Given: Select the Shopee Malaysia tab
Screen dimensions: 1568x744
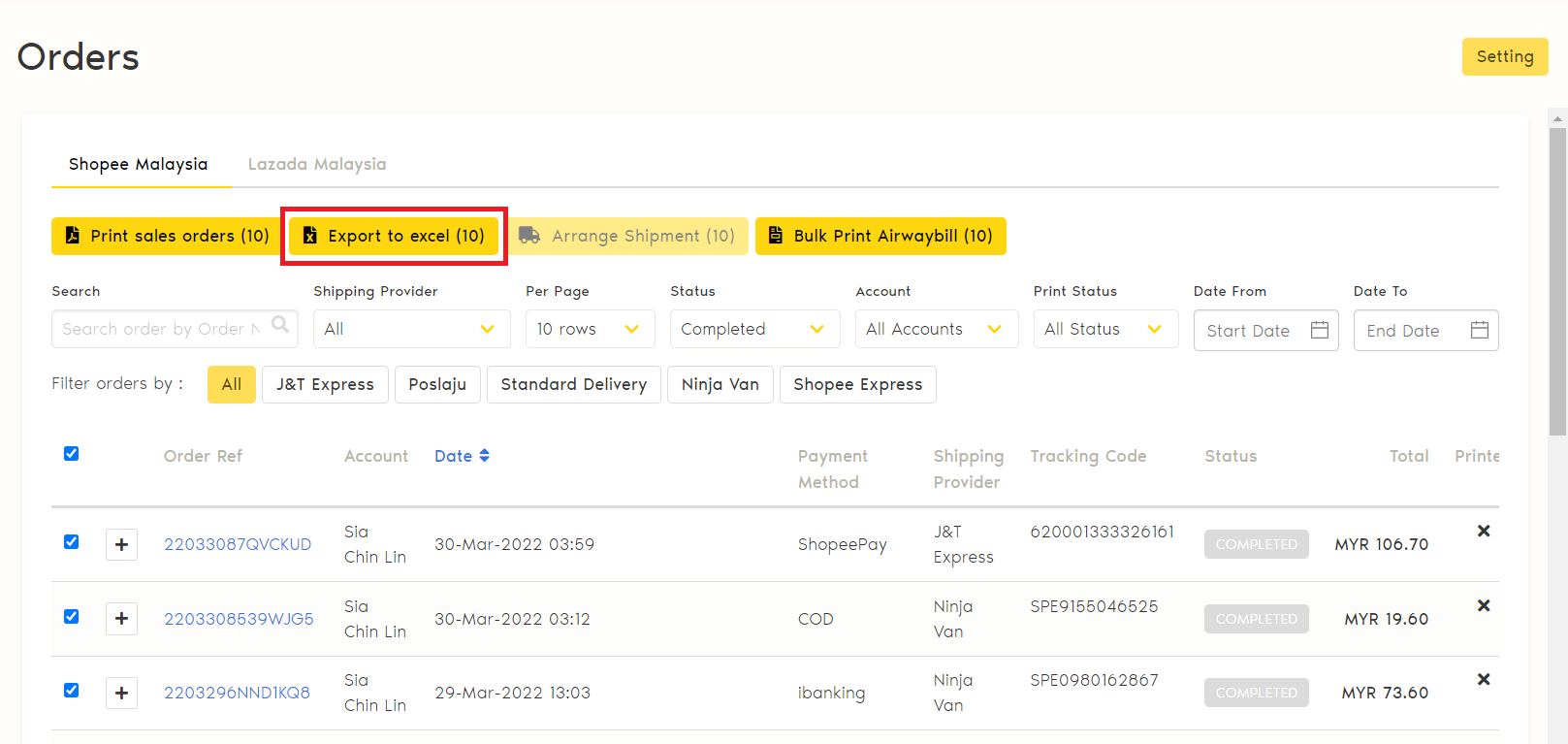Looking at the screenshot, I should (138, 164).
